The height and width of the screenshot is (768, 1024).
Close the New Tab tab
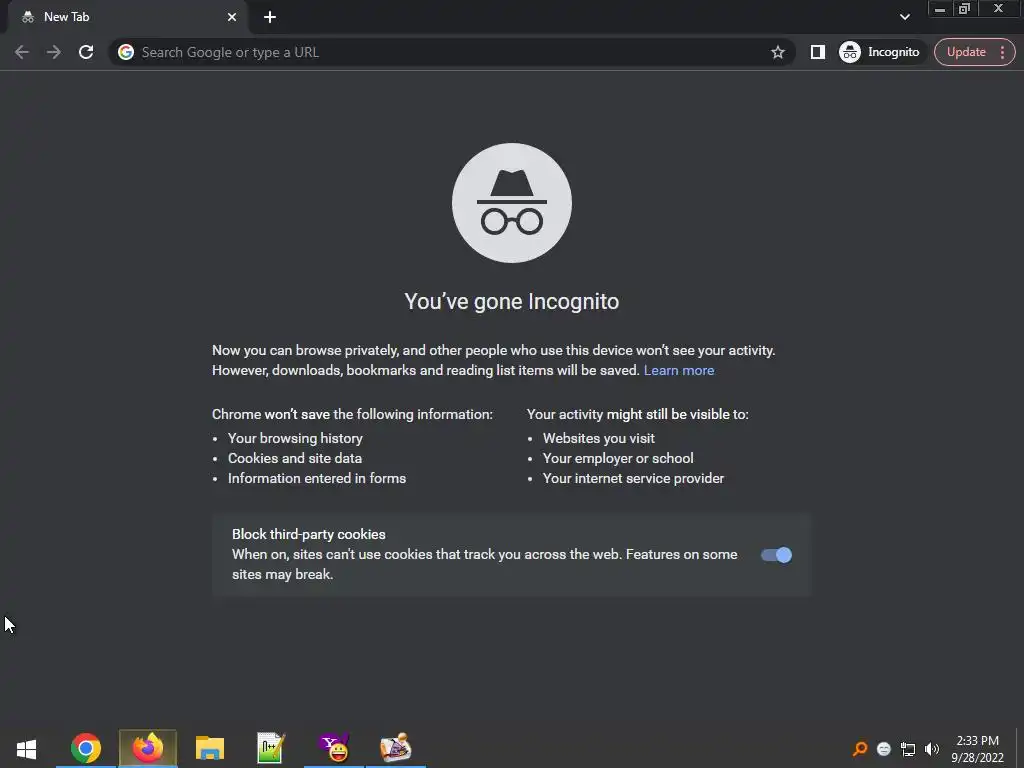point(232,17)
